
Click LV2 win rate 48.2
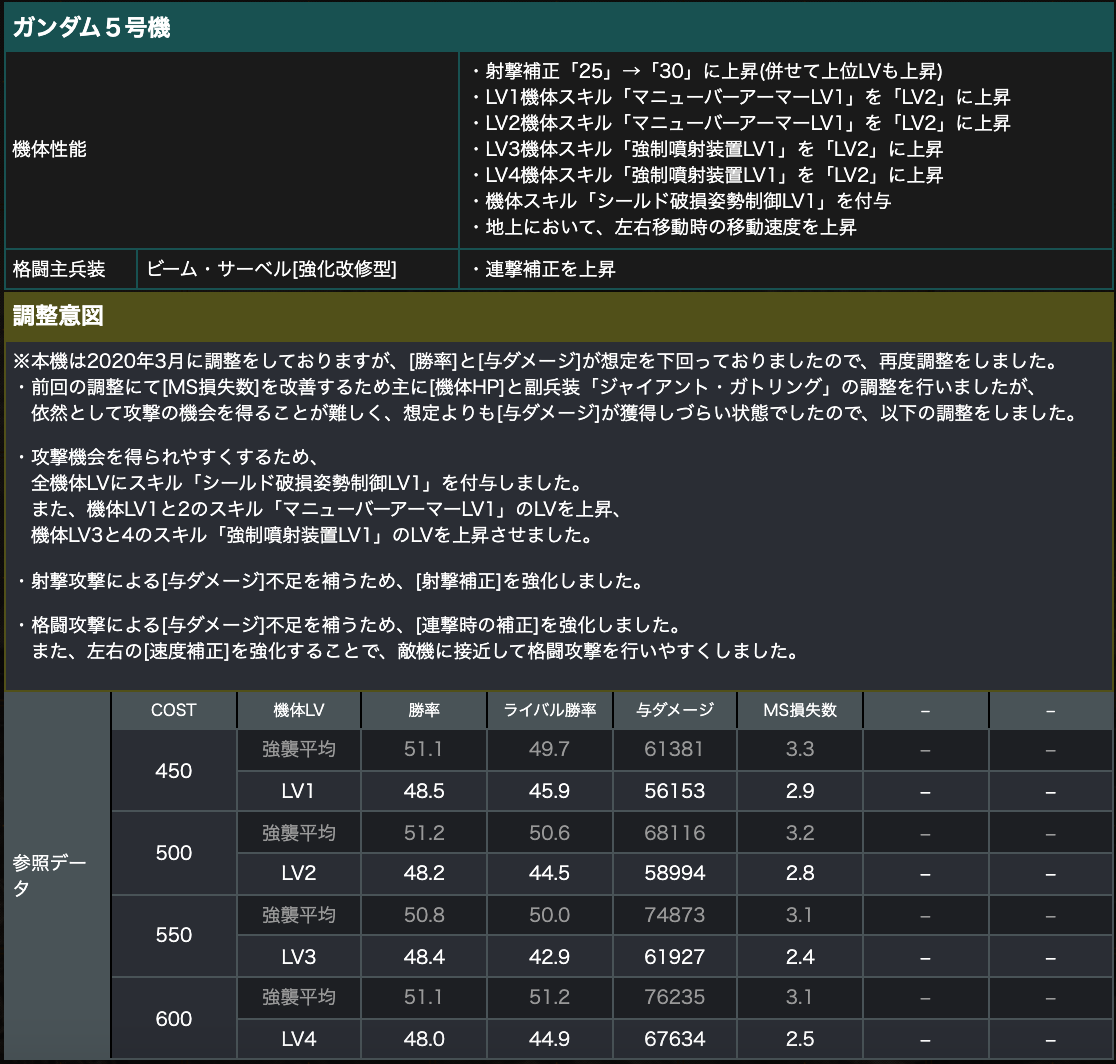(x=424, y=873)
